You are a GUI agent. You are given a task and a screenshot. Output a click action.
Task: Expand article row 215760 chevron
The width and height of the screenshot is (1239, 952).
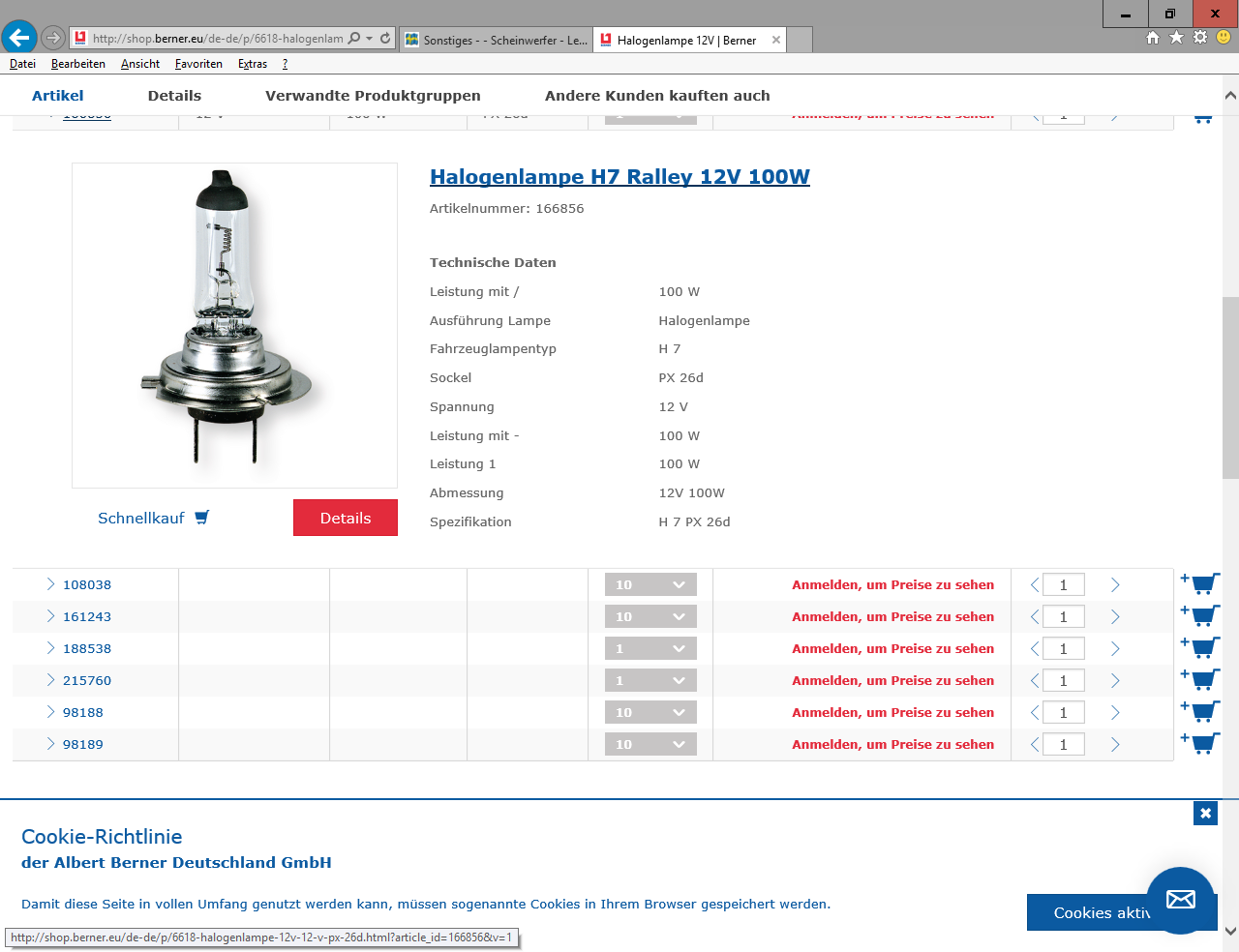pos(50,679)
